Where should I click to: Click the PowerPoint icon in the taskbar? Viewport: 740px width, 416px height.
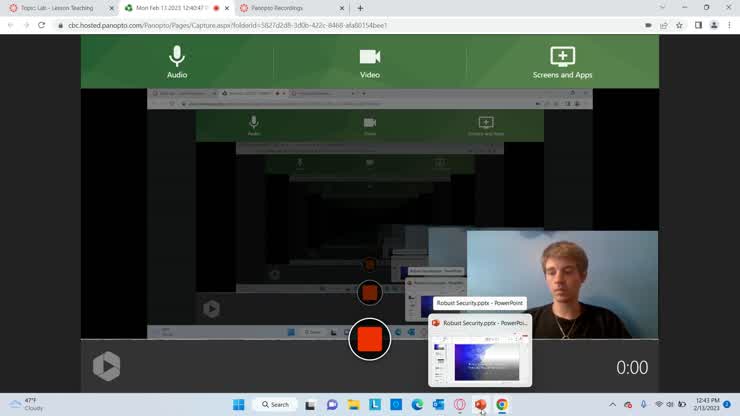(x=481, y=405)
